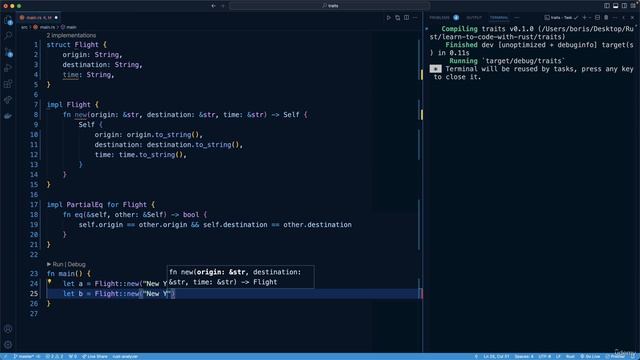Viewport: 640px width, 360px height.
Task: Click the terminal task status icon box
Action: 436,69
